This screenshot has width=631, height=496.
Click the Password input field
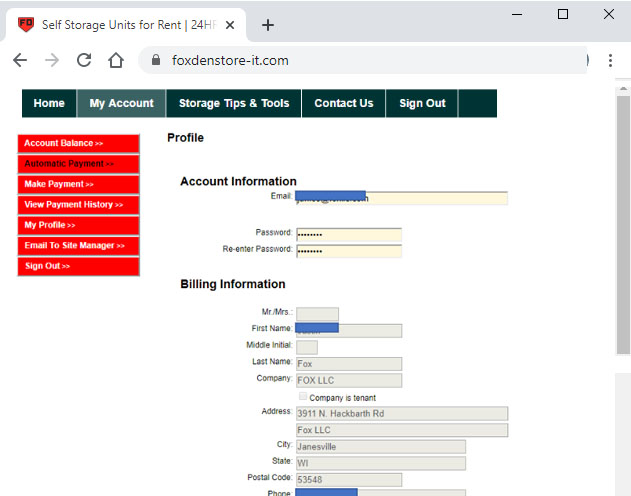(348, 234)
